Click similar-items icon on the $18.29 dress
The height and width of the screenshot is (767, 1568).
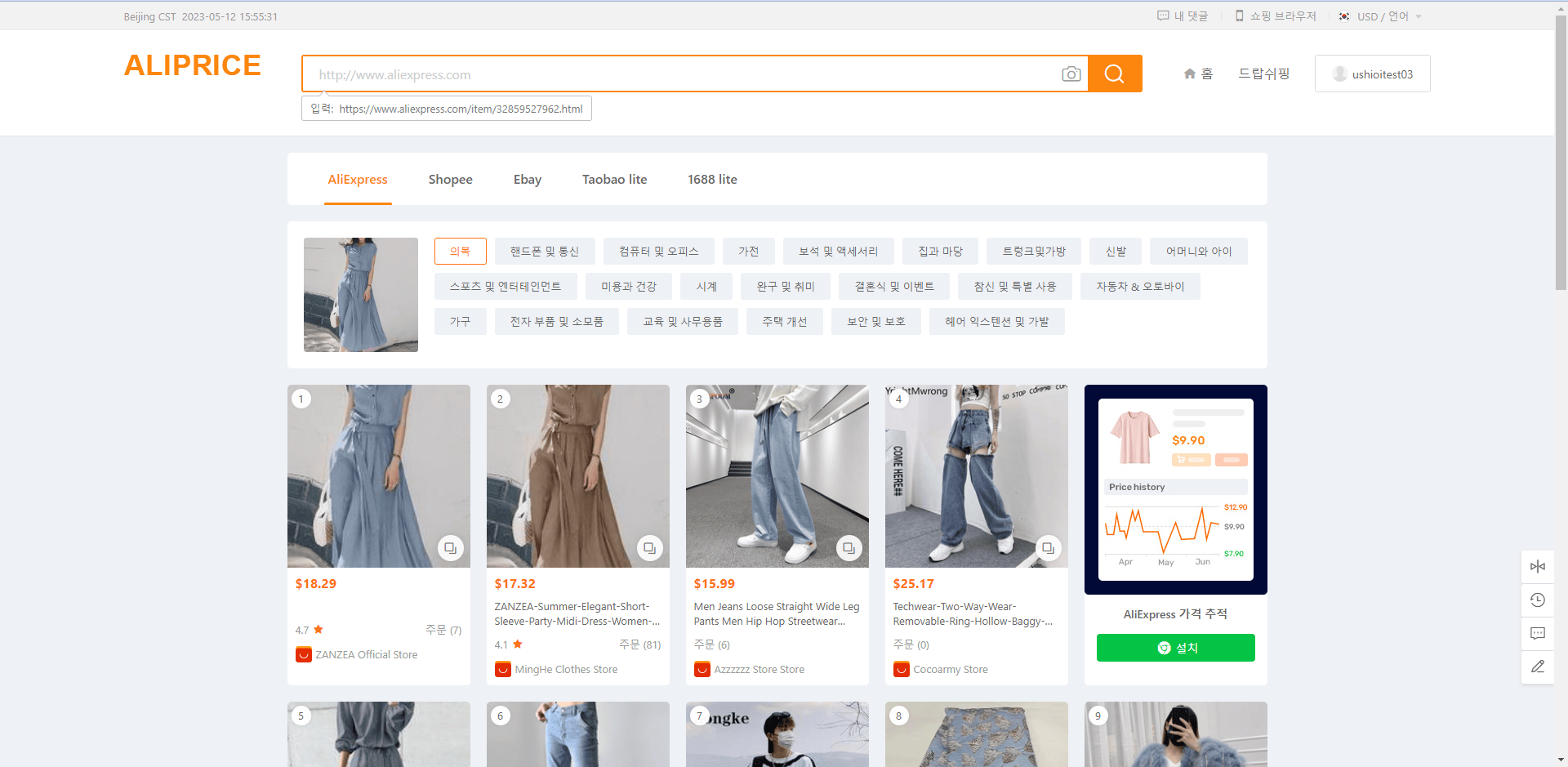pyautogui.click(x=450, y=548)
